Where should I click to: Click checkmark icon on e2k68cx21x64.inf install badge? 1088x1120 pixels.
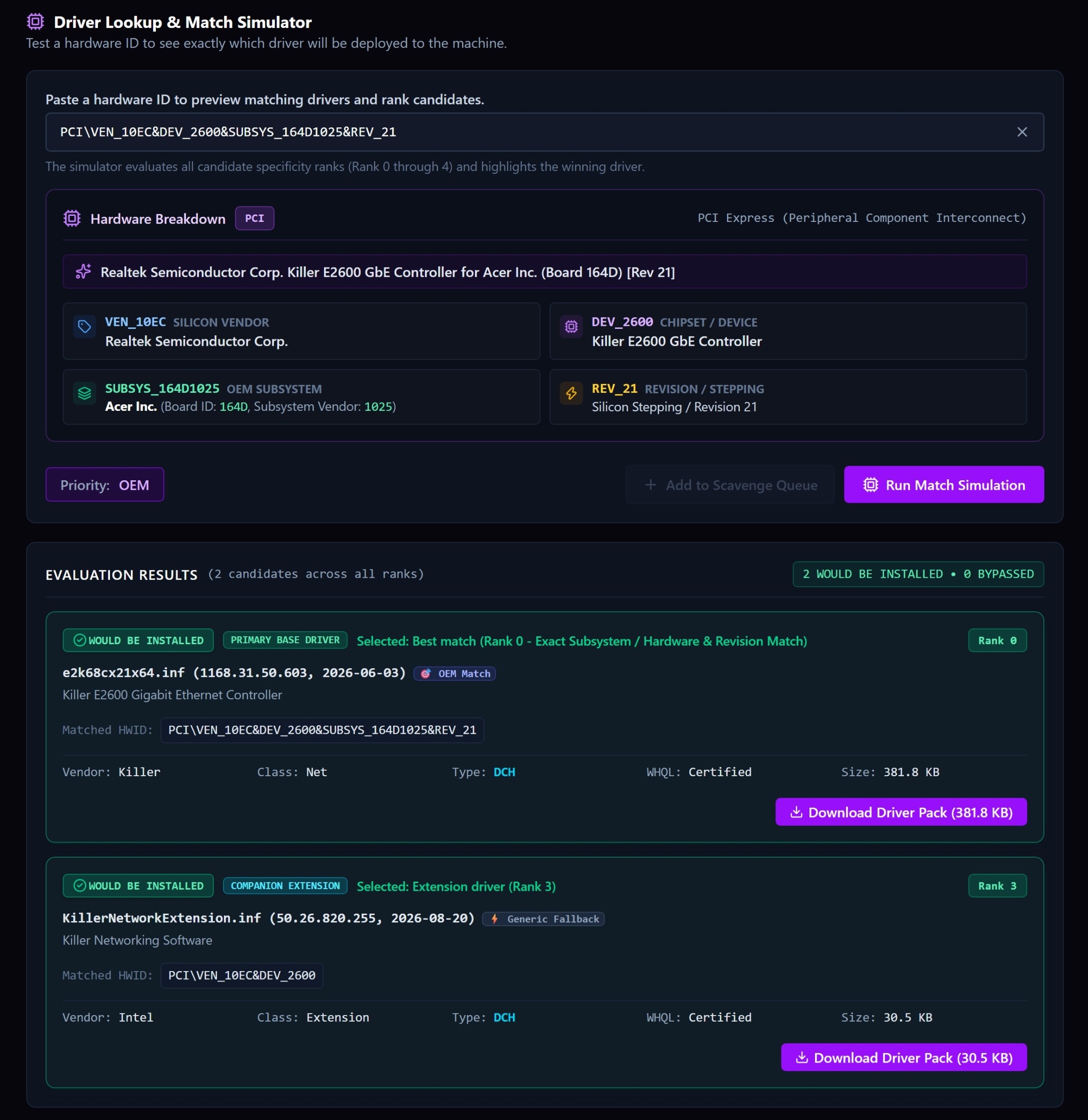tap(80, 640)
